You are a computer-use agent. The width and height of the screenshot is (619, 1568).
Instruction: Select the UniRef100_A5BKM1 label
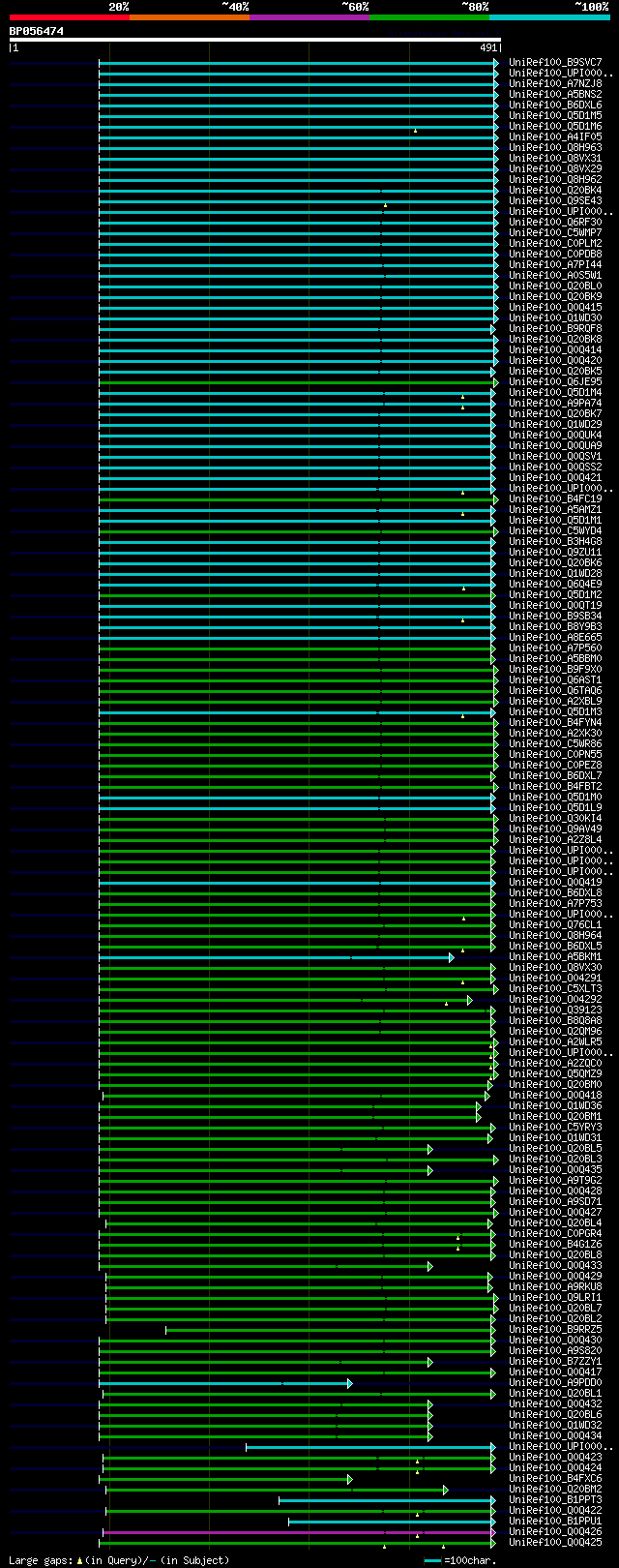[x=555, y=957]
